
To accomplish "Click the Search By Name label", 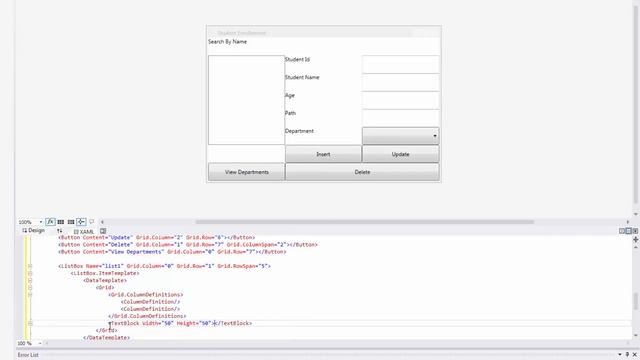I will point(227,42).
